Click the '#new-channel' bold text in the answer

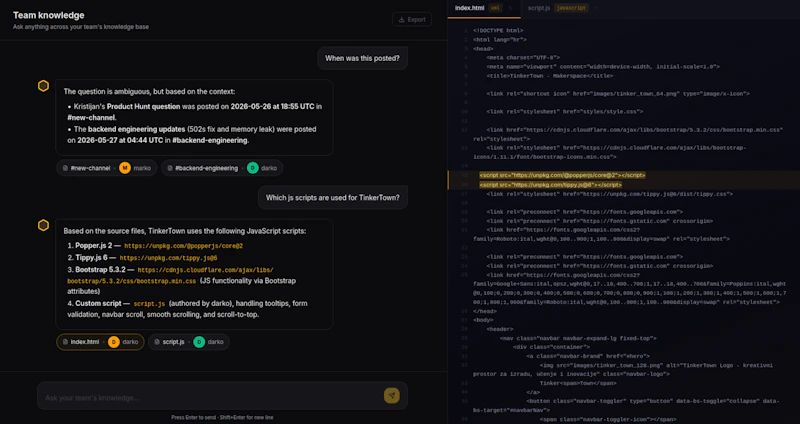point(91,118)
